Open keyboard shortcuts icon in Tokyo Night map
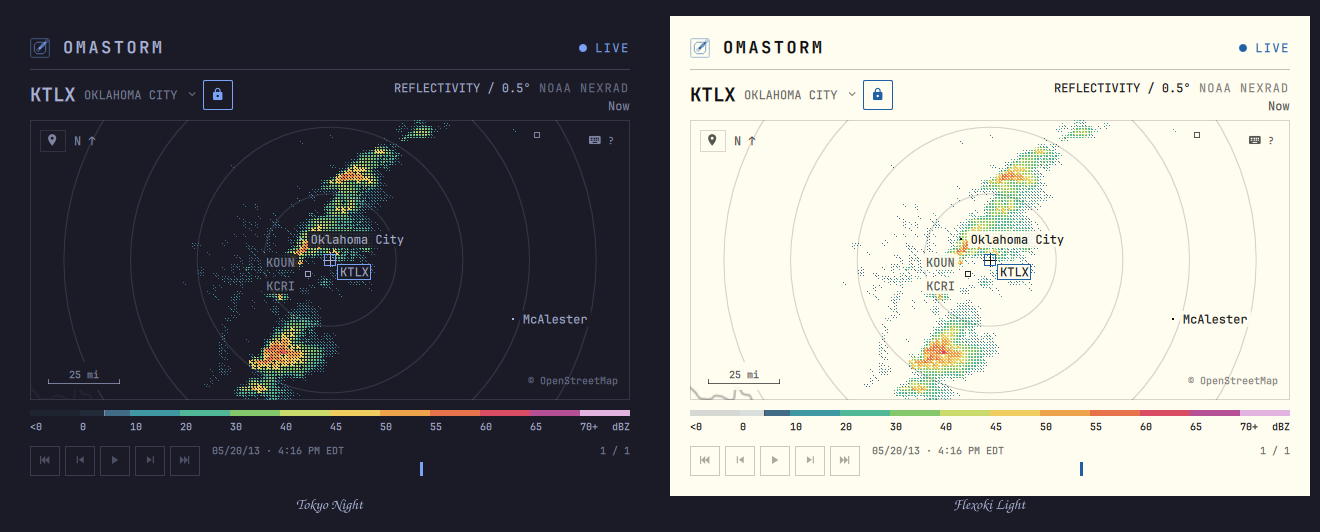Image resolution: width=1320 pixels, height=532 pixels. (595, 141)
